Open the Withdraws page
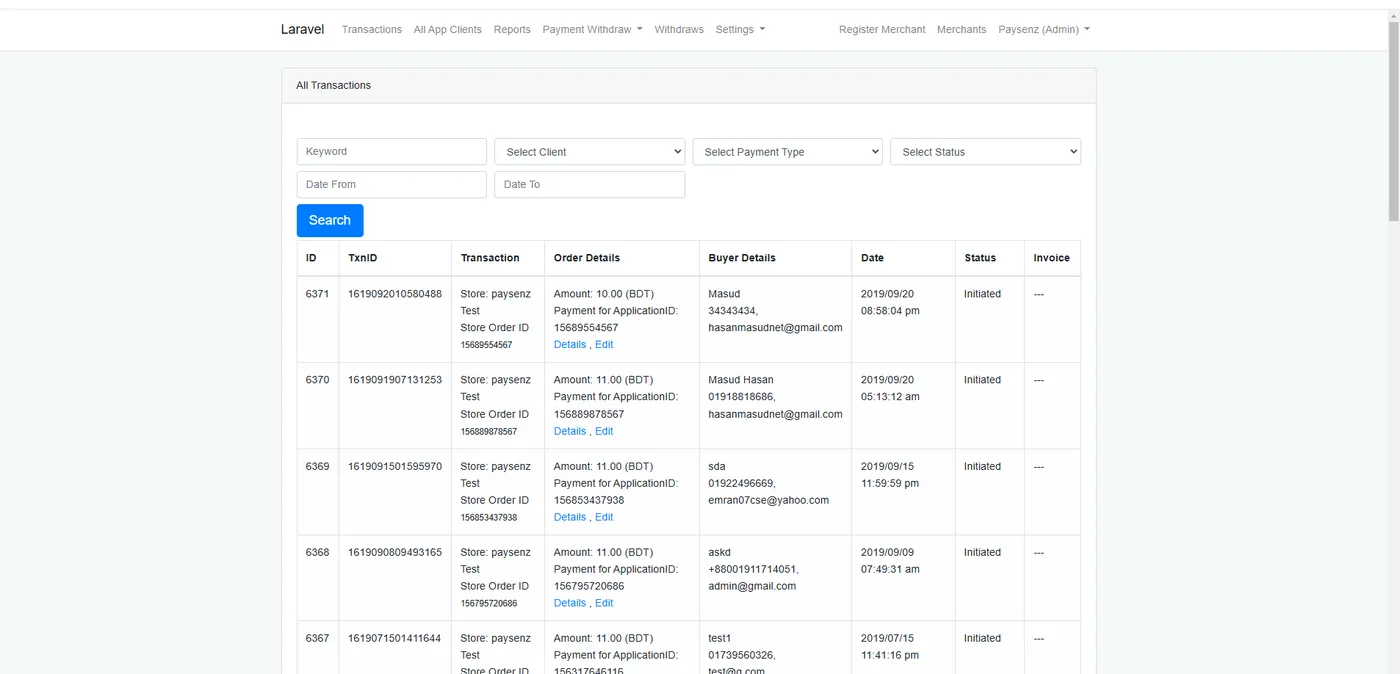The height and width of the screenshot is (674, 1400). point(679,30)
